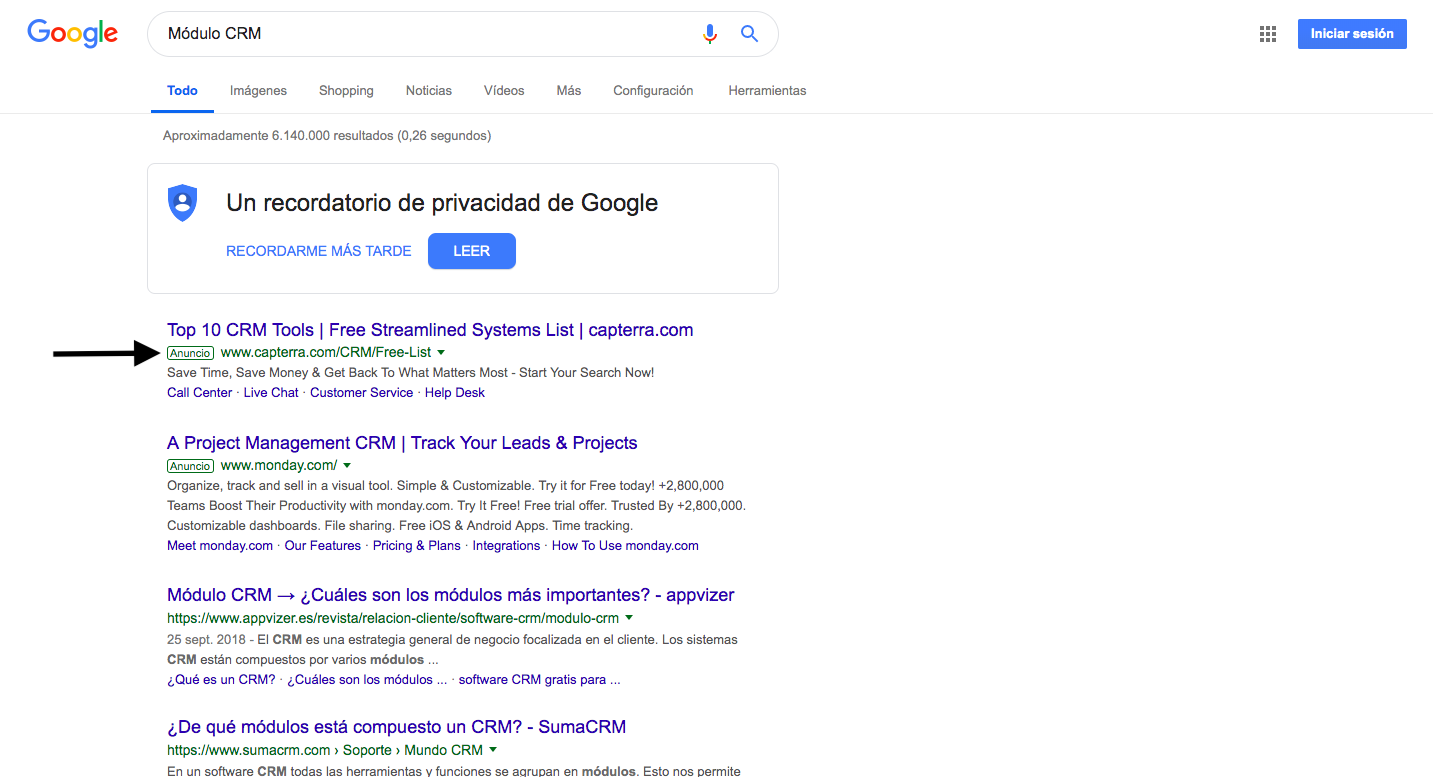Click the Live Chat sitelink

(271, 393)
